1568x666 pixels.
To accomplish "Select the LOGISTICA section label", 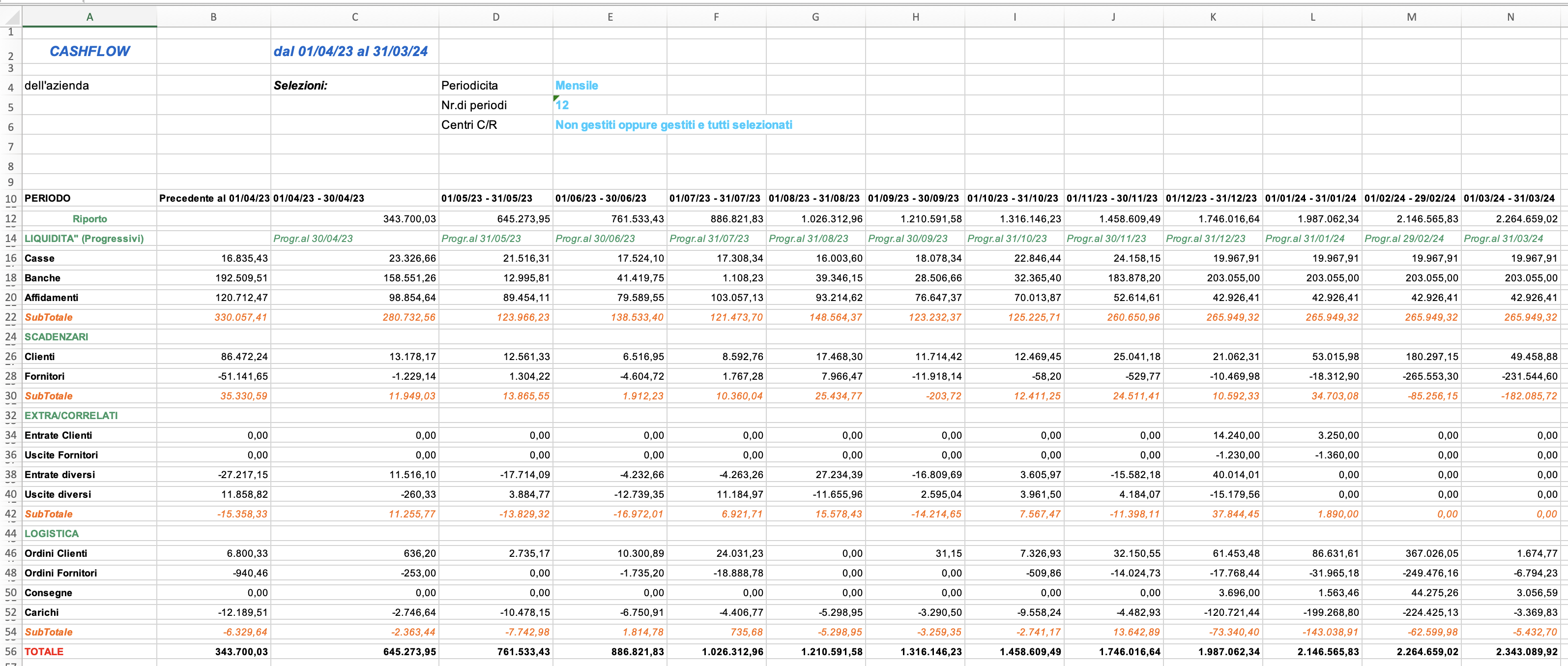I will point(52,534).
